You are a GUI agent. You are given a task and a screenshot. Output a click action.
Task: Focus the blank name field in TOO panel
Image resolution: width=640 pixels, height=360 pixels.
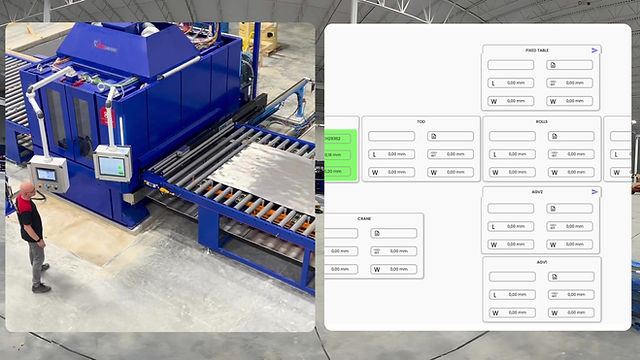[x=391, y=136]
